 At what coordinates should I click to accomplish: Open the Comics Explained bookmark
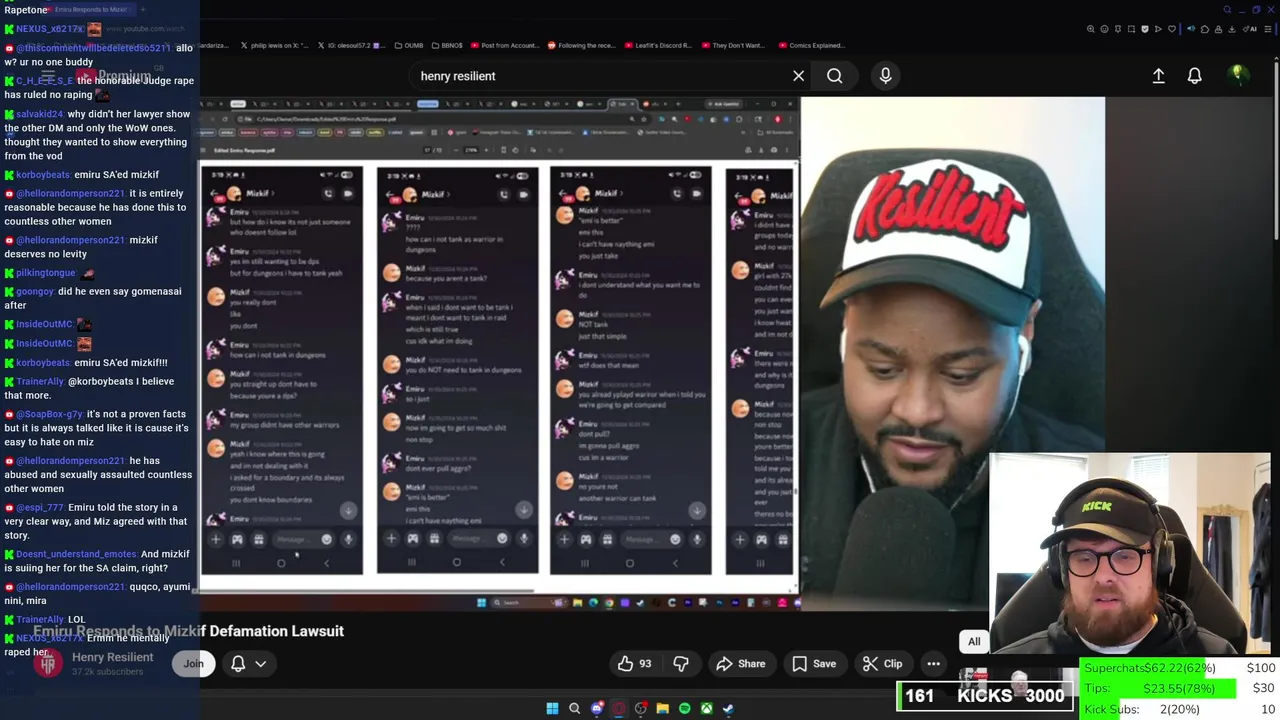pyautogui.click(x=810, y=45)
